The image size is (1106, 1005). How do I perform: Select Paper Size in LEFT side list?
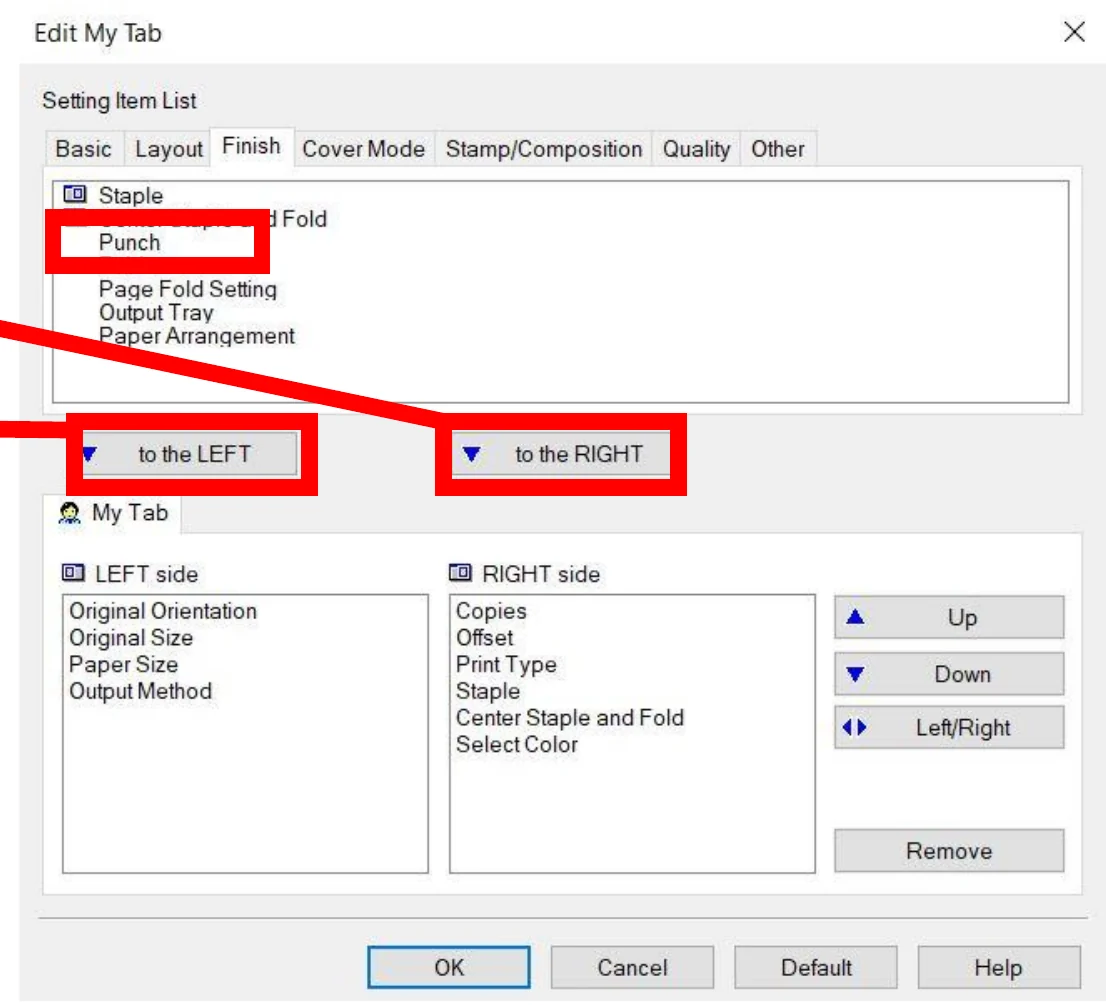123,664
